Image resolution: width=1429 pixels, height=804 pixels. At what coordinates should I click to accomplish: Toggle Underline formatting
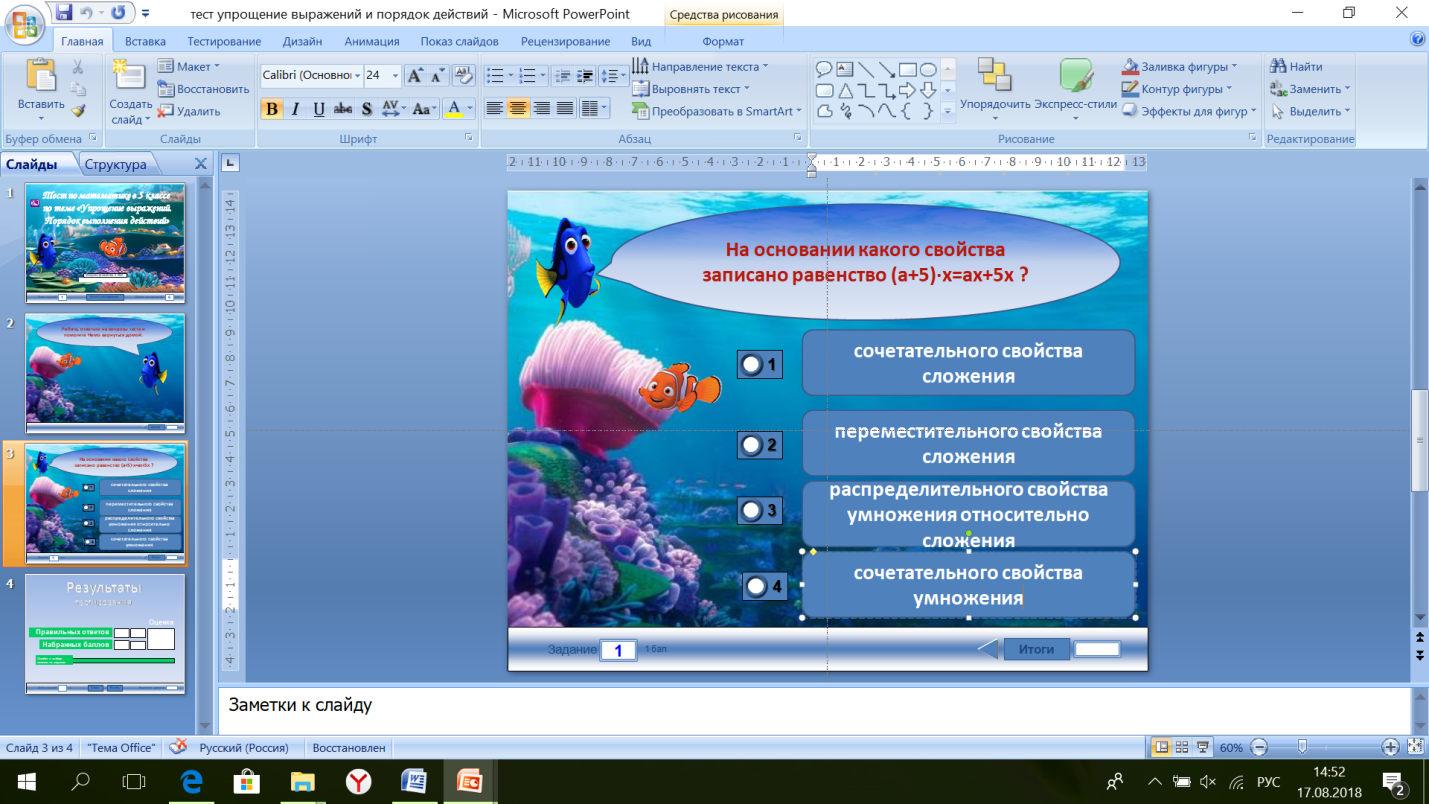pyautogui.click(x=319, y=109)
